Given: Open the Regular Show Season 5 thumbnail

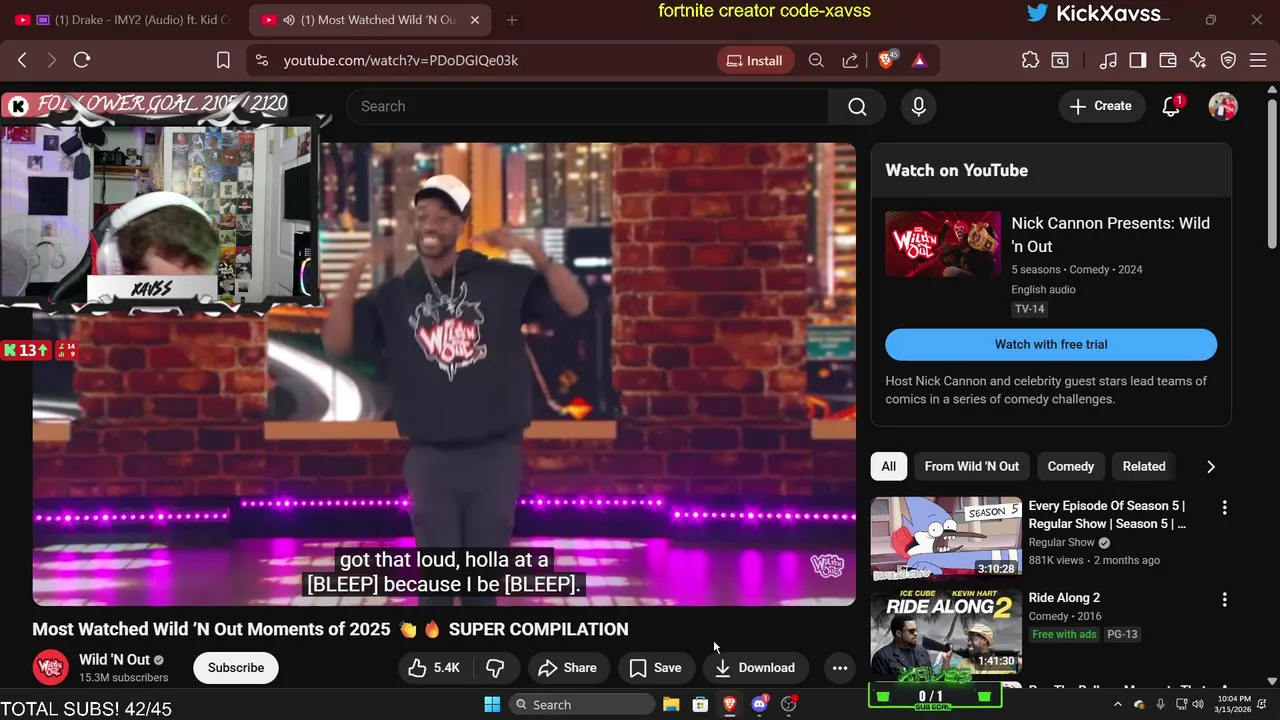Looking at the screenshot, I should 946,538.
